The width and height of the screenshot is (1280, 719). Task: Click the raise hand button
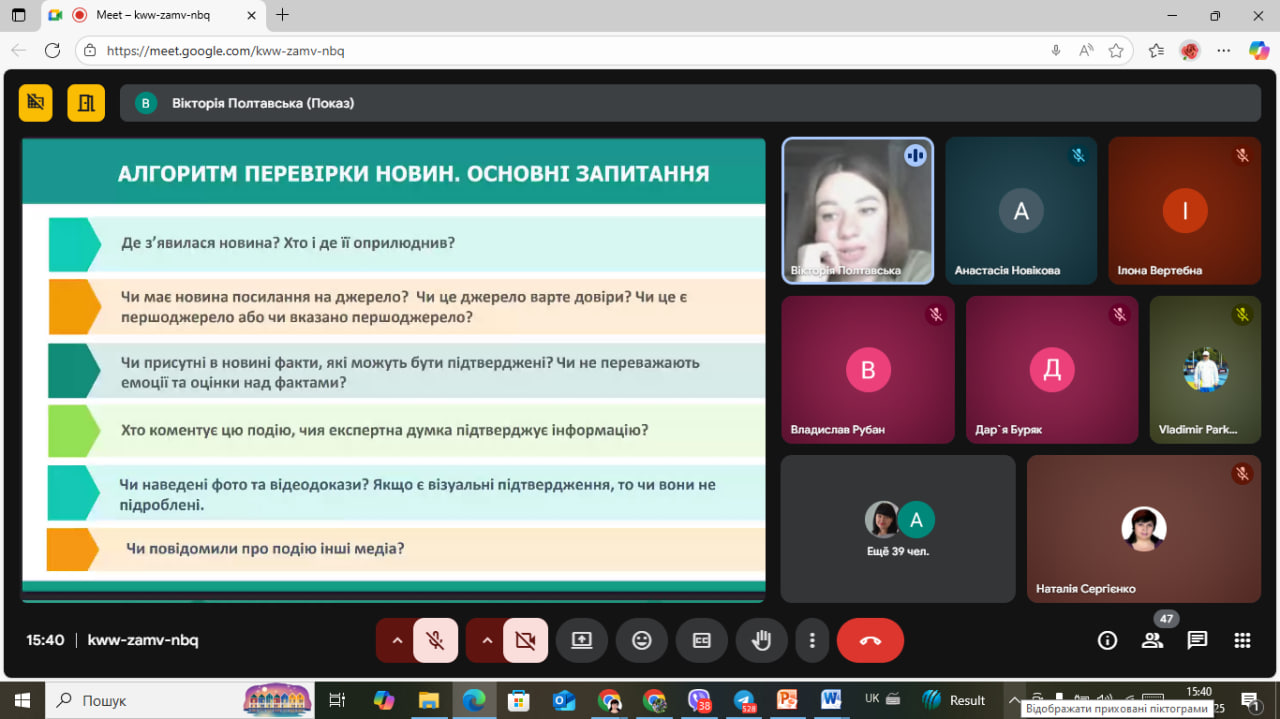(761, 641)
